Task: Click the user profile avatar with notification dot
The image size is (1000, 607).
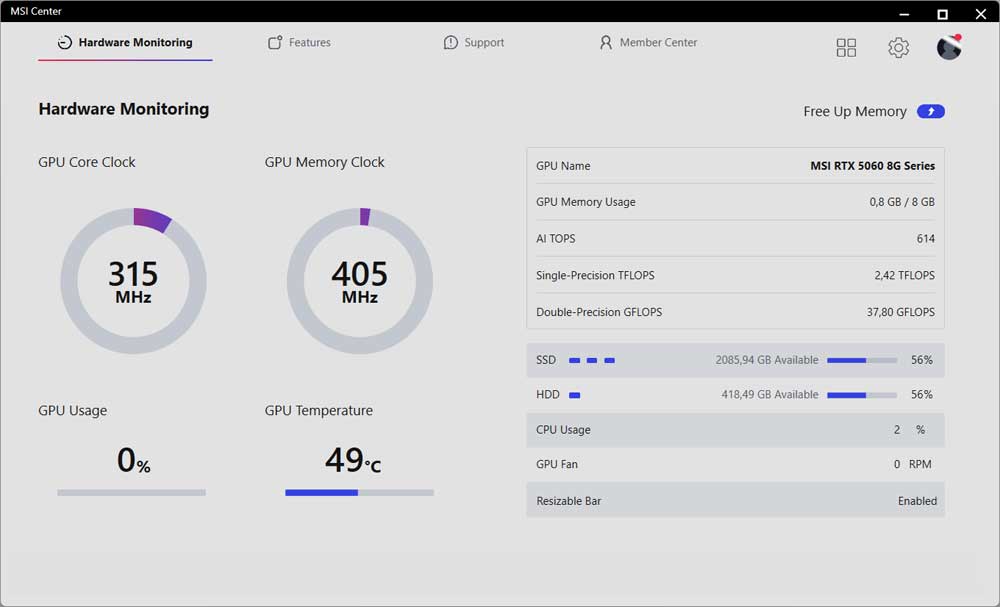Action: (948, 47)
